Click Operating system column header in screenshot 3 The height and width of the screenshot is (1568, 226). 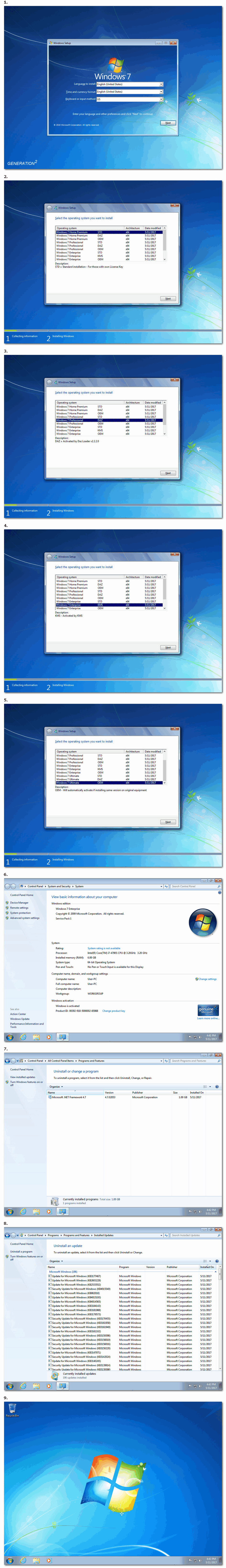point(90,402)
